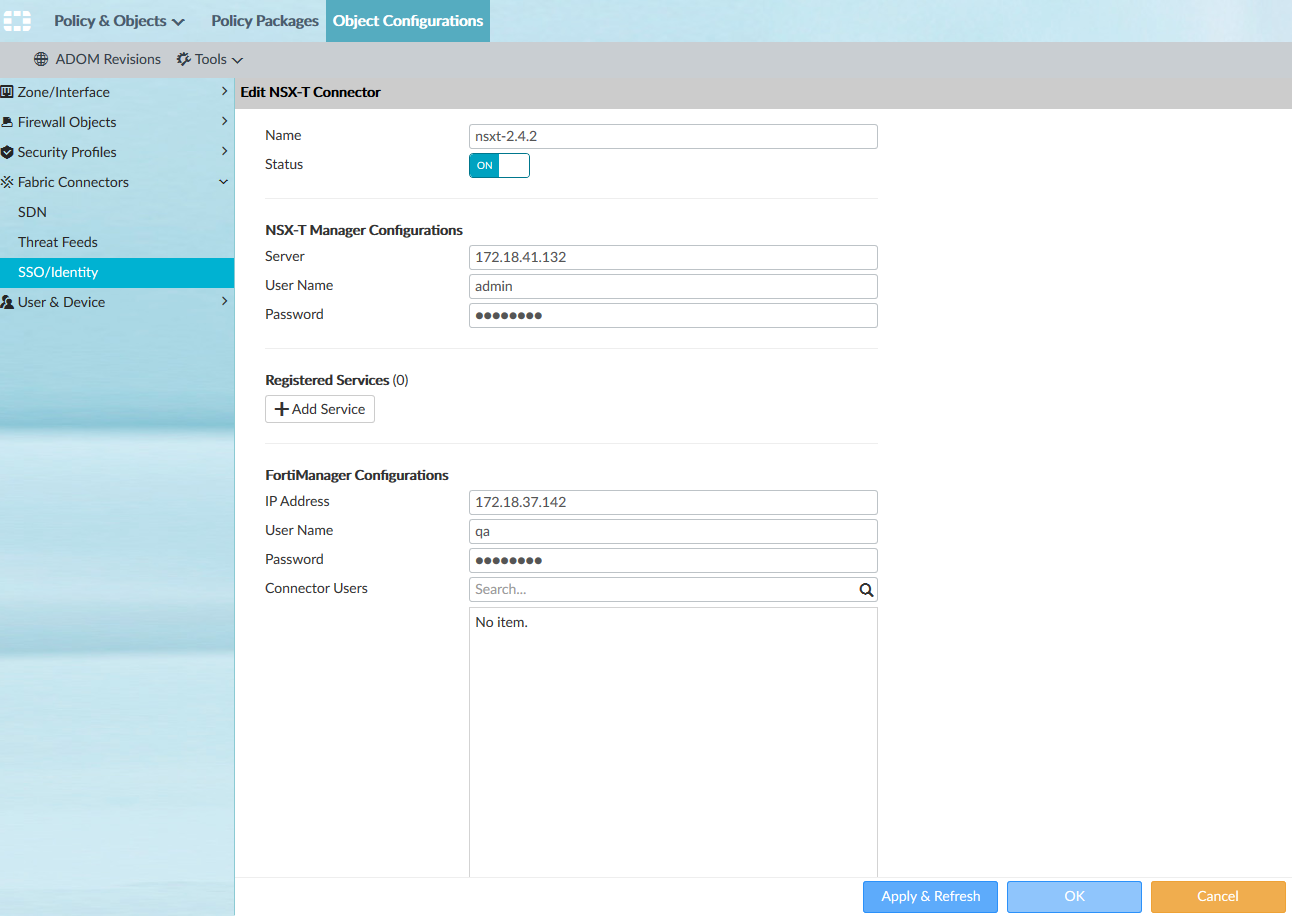Click the User & Device sidebar icon
This screenshot has width=1292, height=916.
point(8,302)
